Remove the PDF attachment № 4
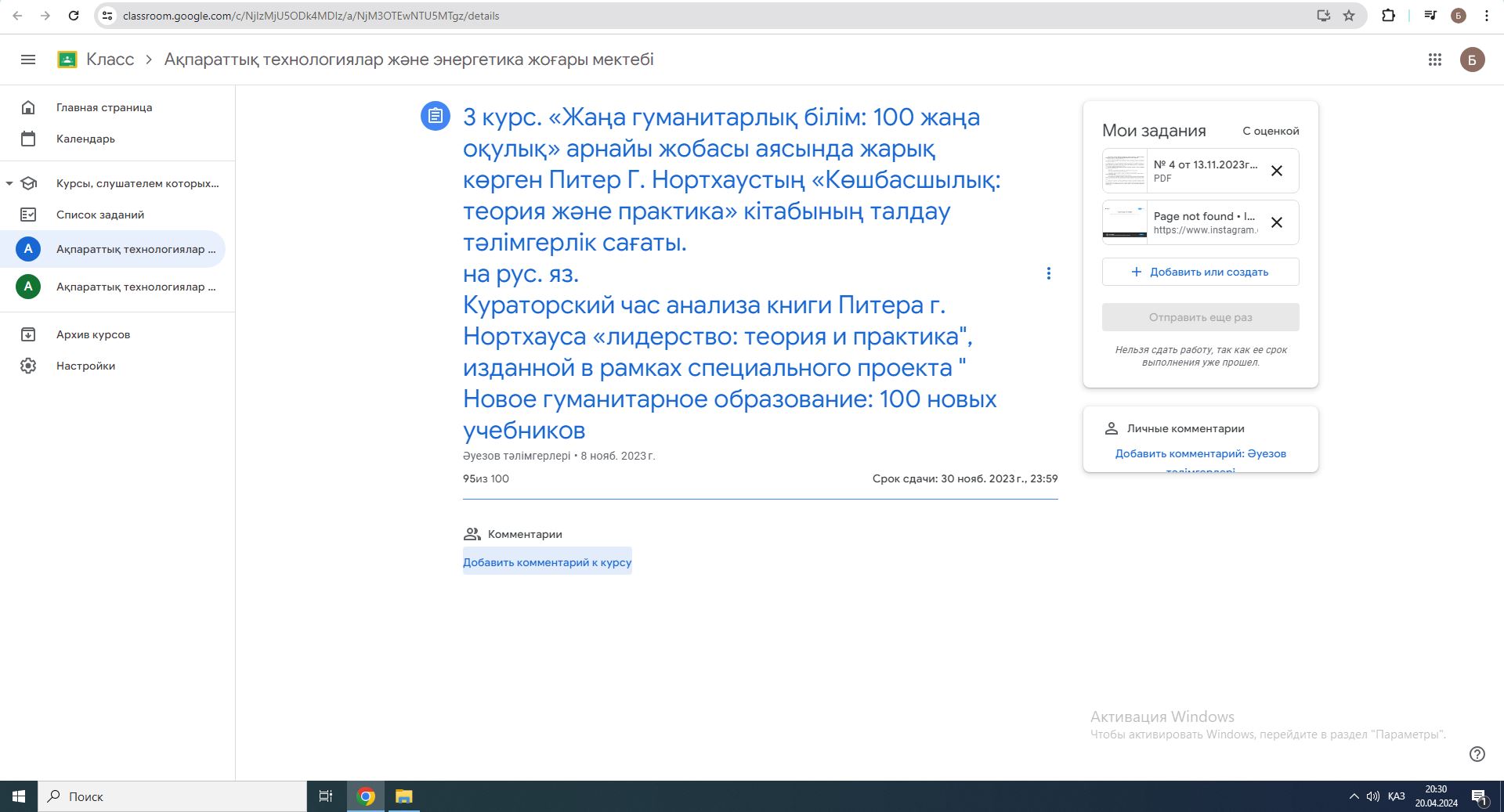Viewport: 1504px width, 812px height. 1277,171
